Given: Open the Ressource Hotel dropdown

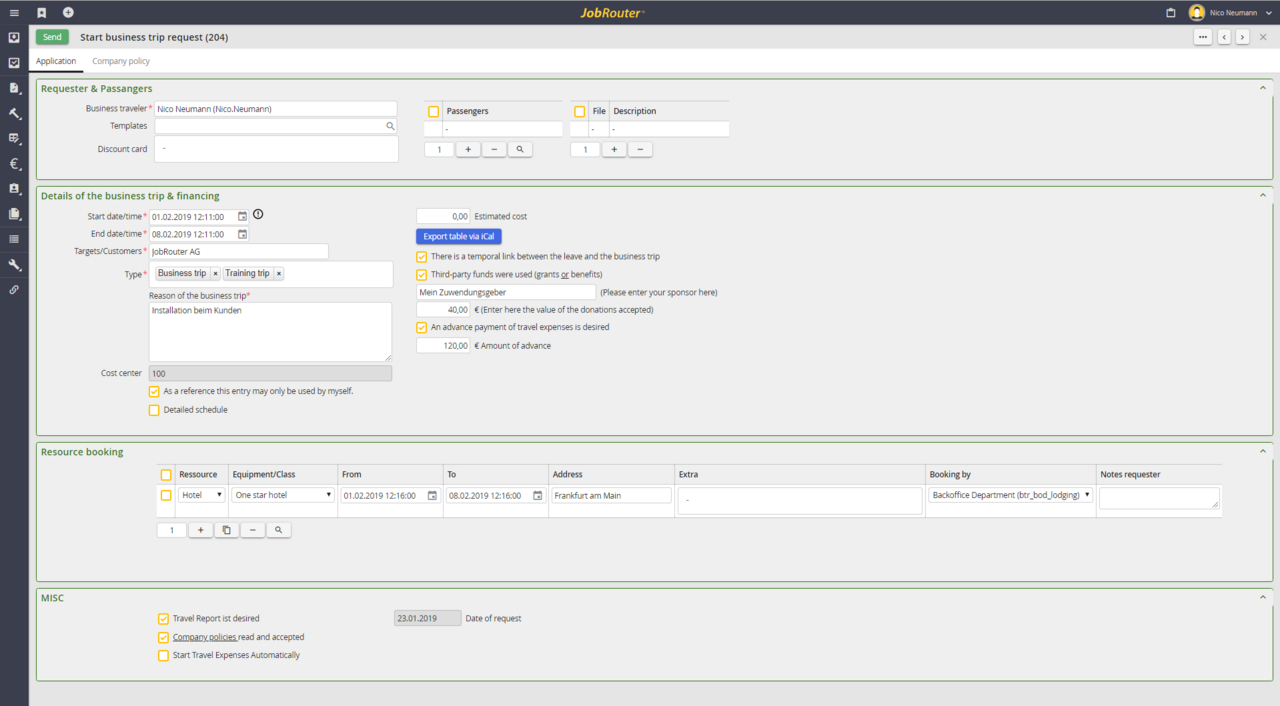Looking at the screenshot, I should point(202,495).
